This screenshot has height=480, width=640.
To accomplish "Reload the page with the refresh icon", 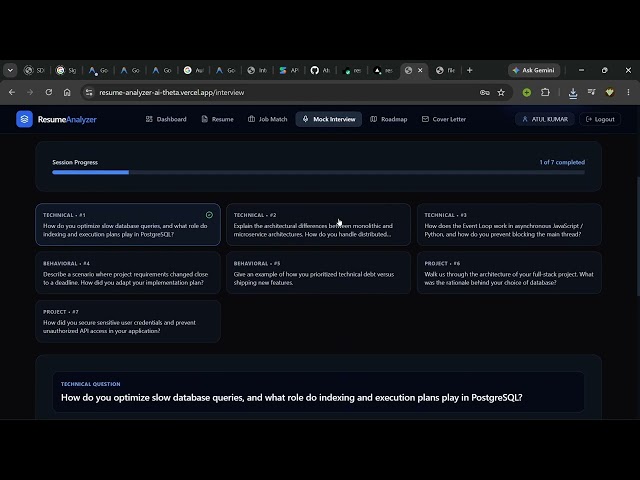I will pos(49,92).
